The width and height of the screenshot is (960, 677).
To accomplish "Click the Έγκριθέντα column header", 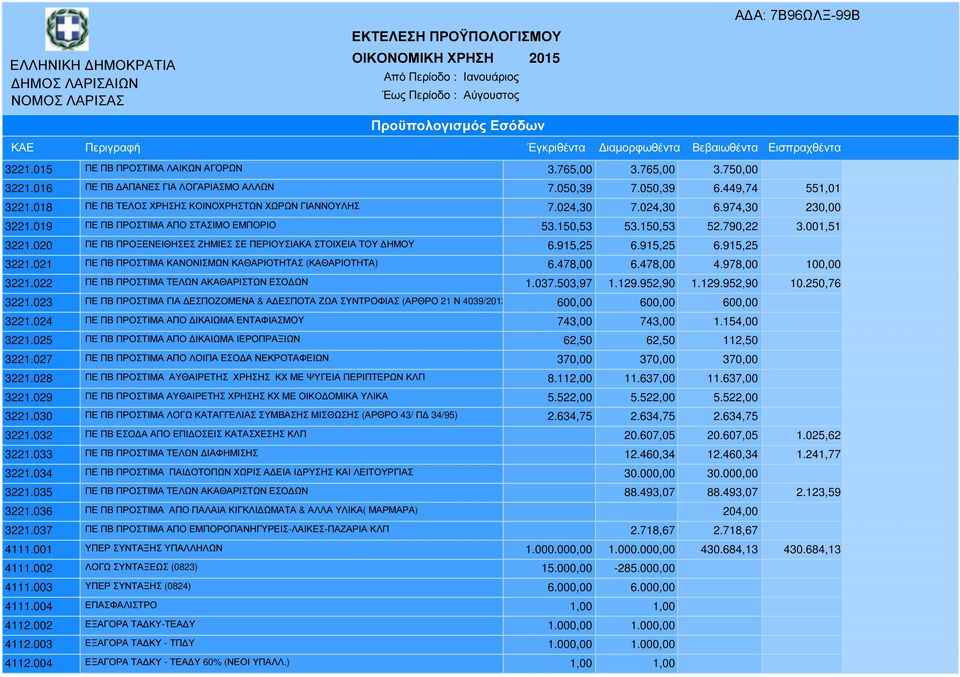I will tap(556, 148).
